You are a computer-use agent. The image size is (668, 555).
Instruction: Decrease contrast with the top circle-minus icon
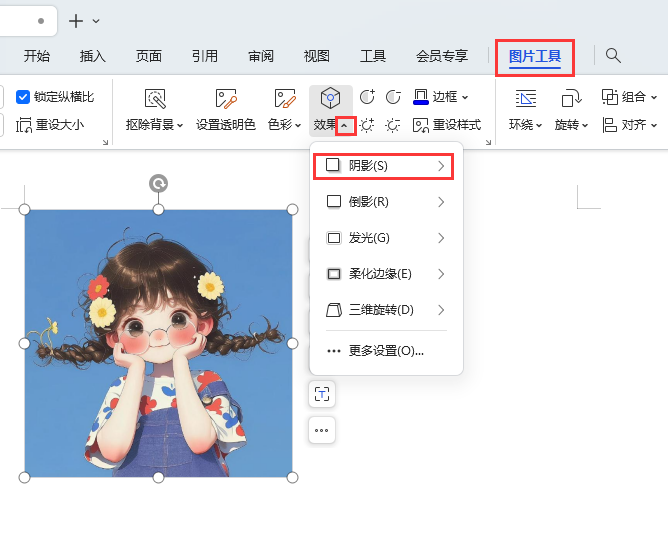coord(393,97)
